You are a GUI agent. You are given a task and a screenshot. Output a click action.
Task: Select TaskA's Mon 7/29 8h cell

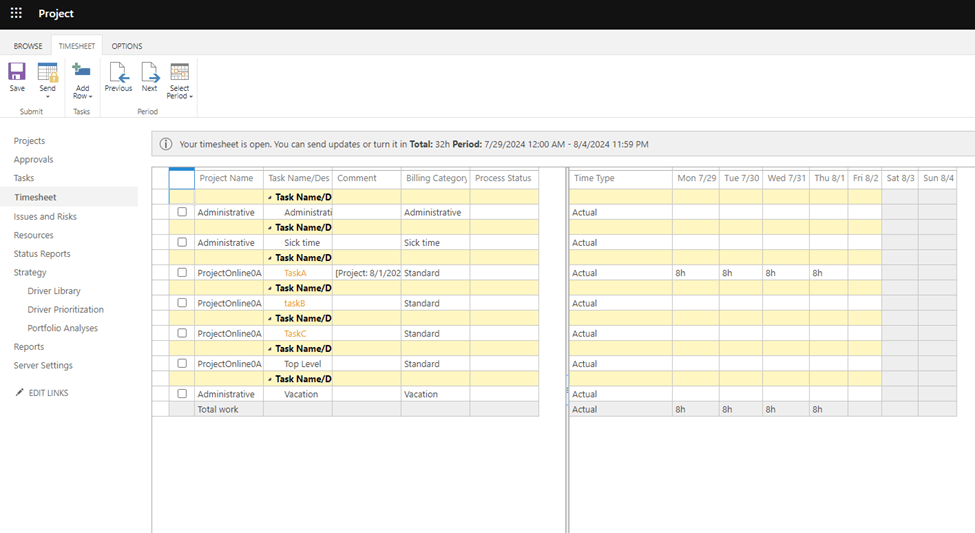[x=696, y=273]
